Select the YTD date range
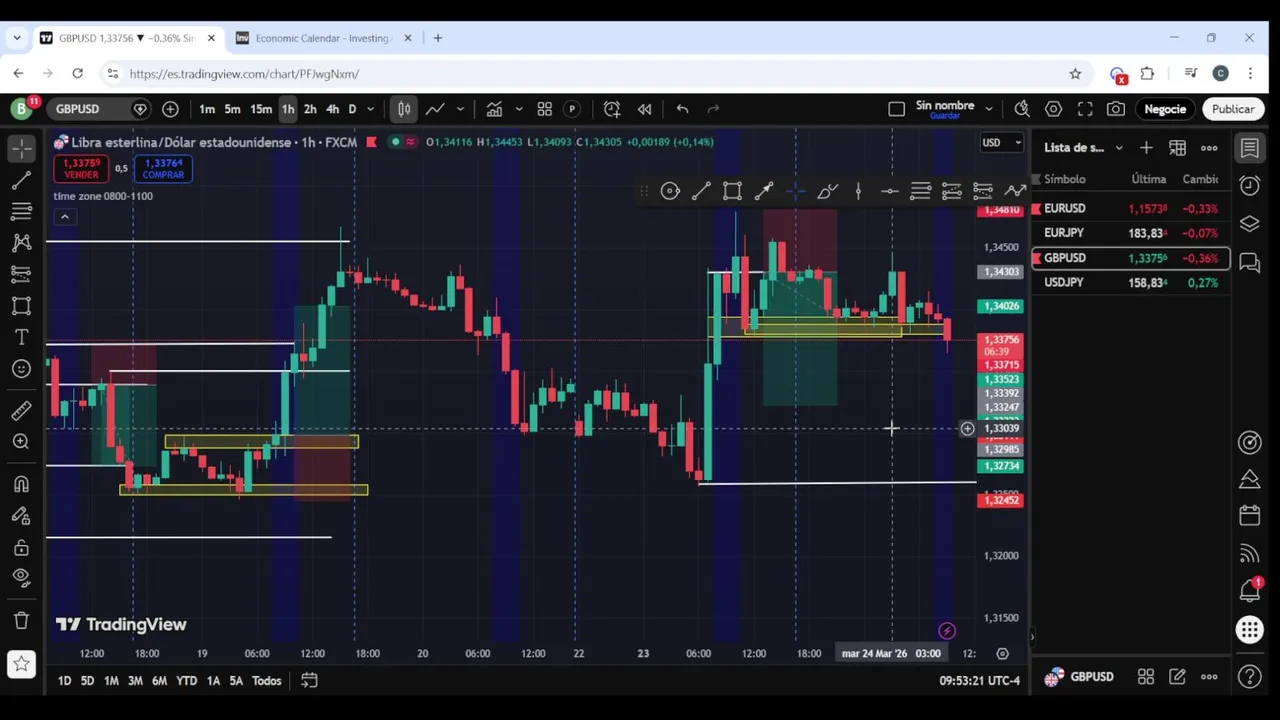Image resolution: width=1280 pixels, height=720 pixels. 186,681
